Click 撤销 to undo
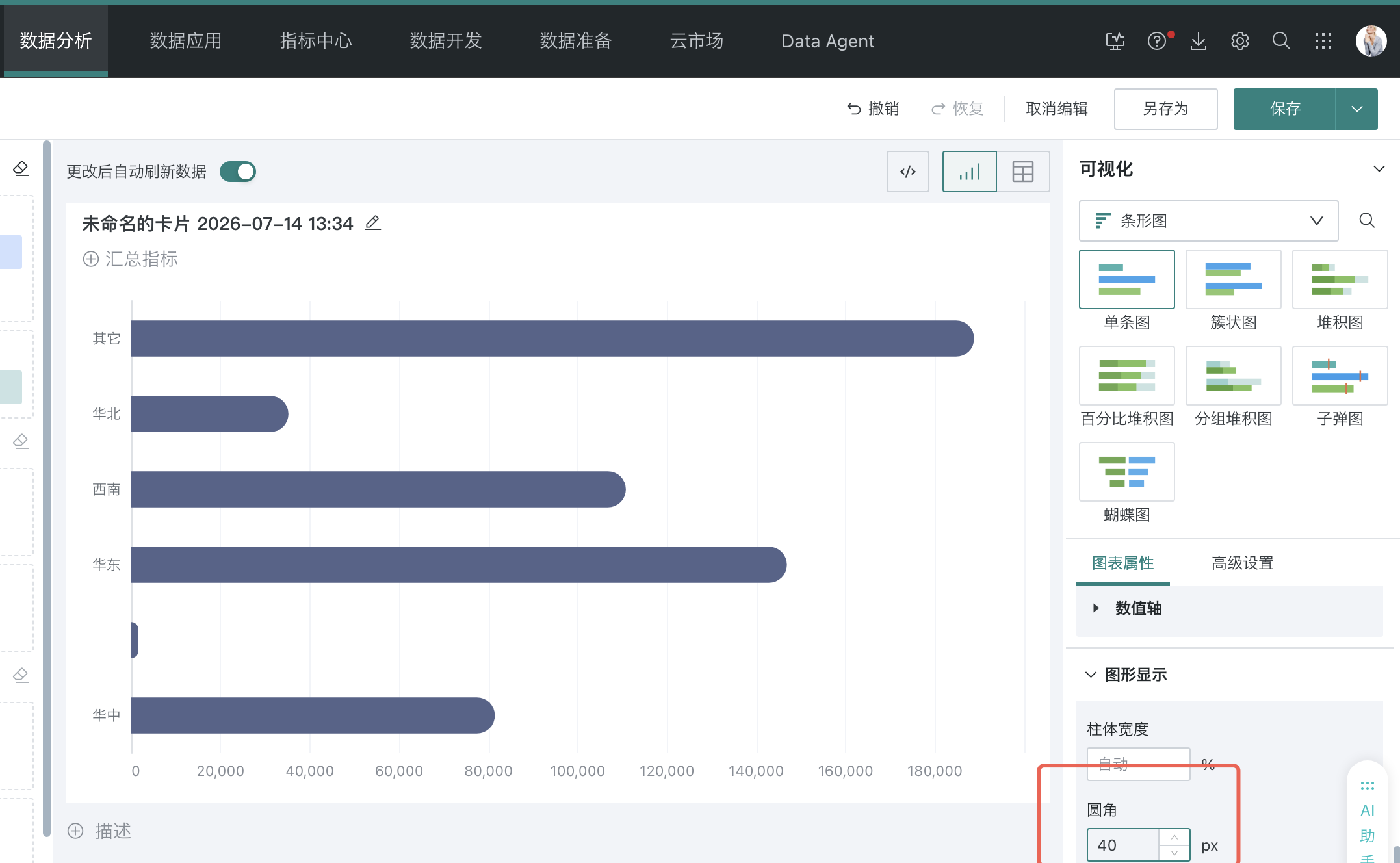 pos(873,109)
